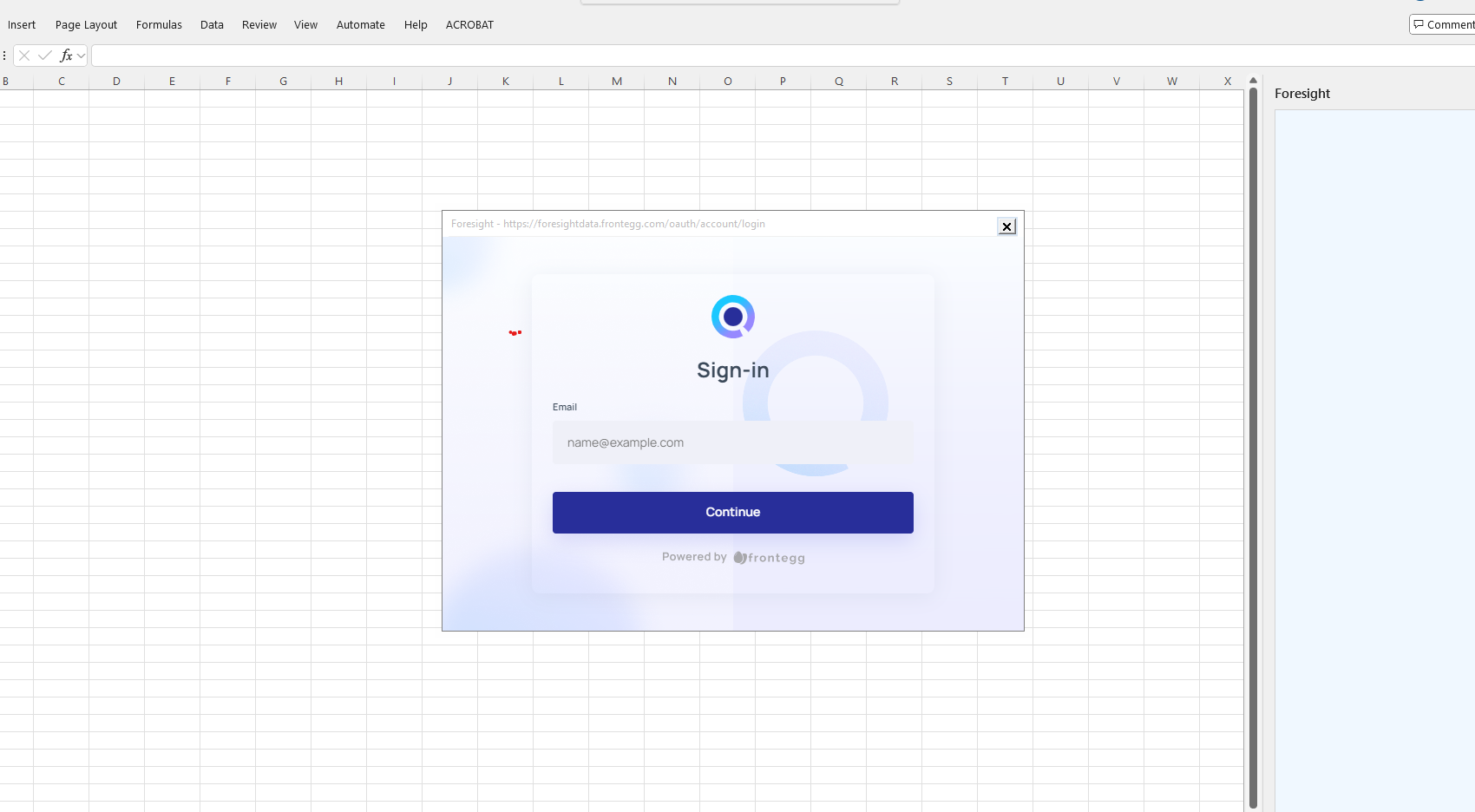1475x812 pixels.
Task: Confirm entry with checkmark icon
Action: click(45, 56)
